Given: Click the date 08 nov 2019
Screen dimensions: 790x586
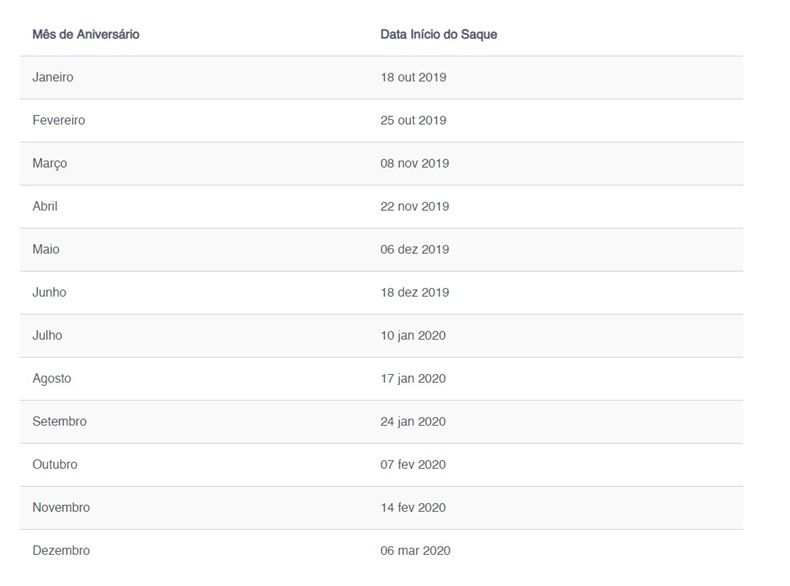Looking at the screenshot, I should click(x=415, y=163).
